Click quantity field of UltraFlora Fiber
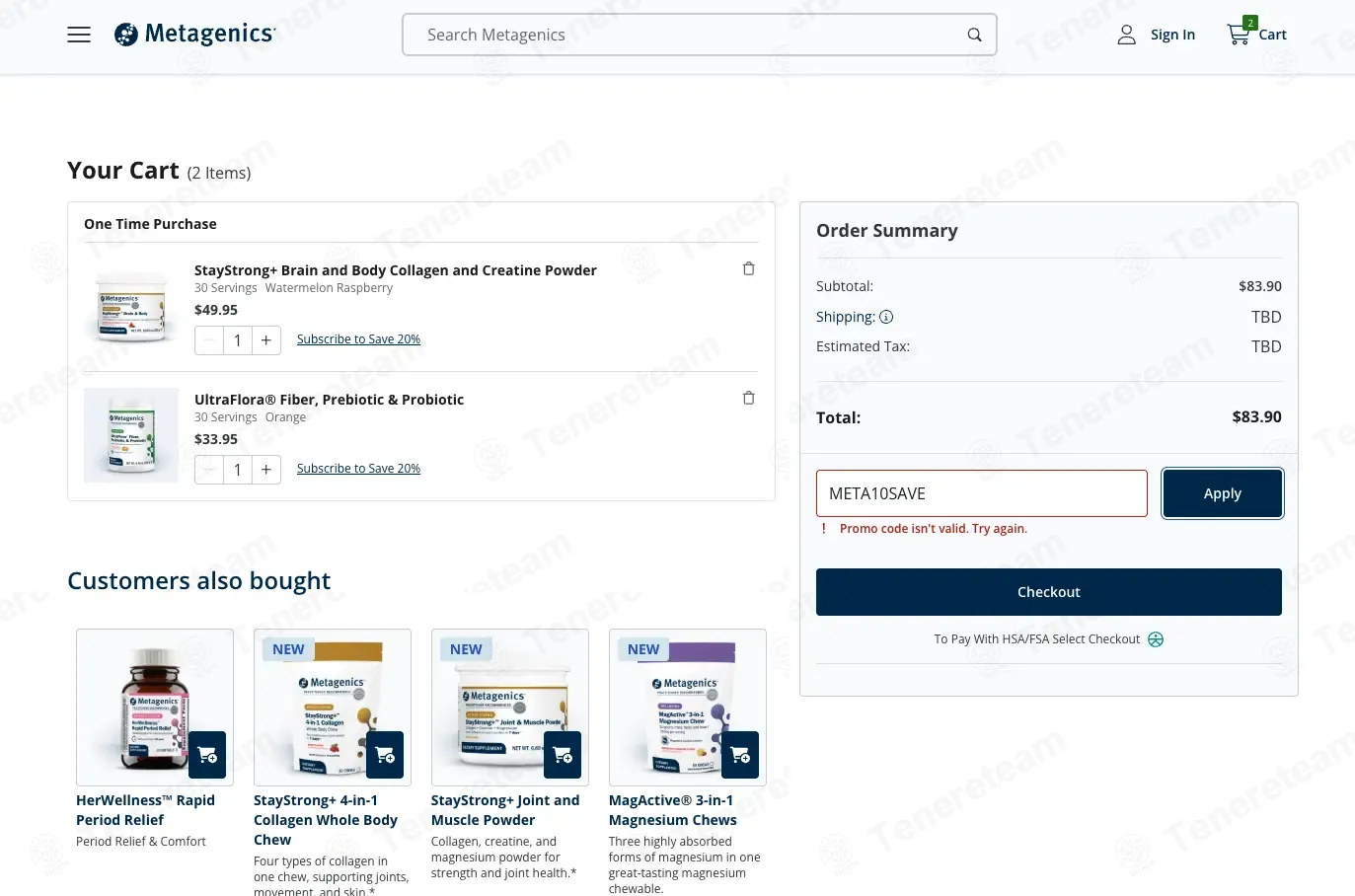 (x=238, y=470)
